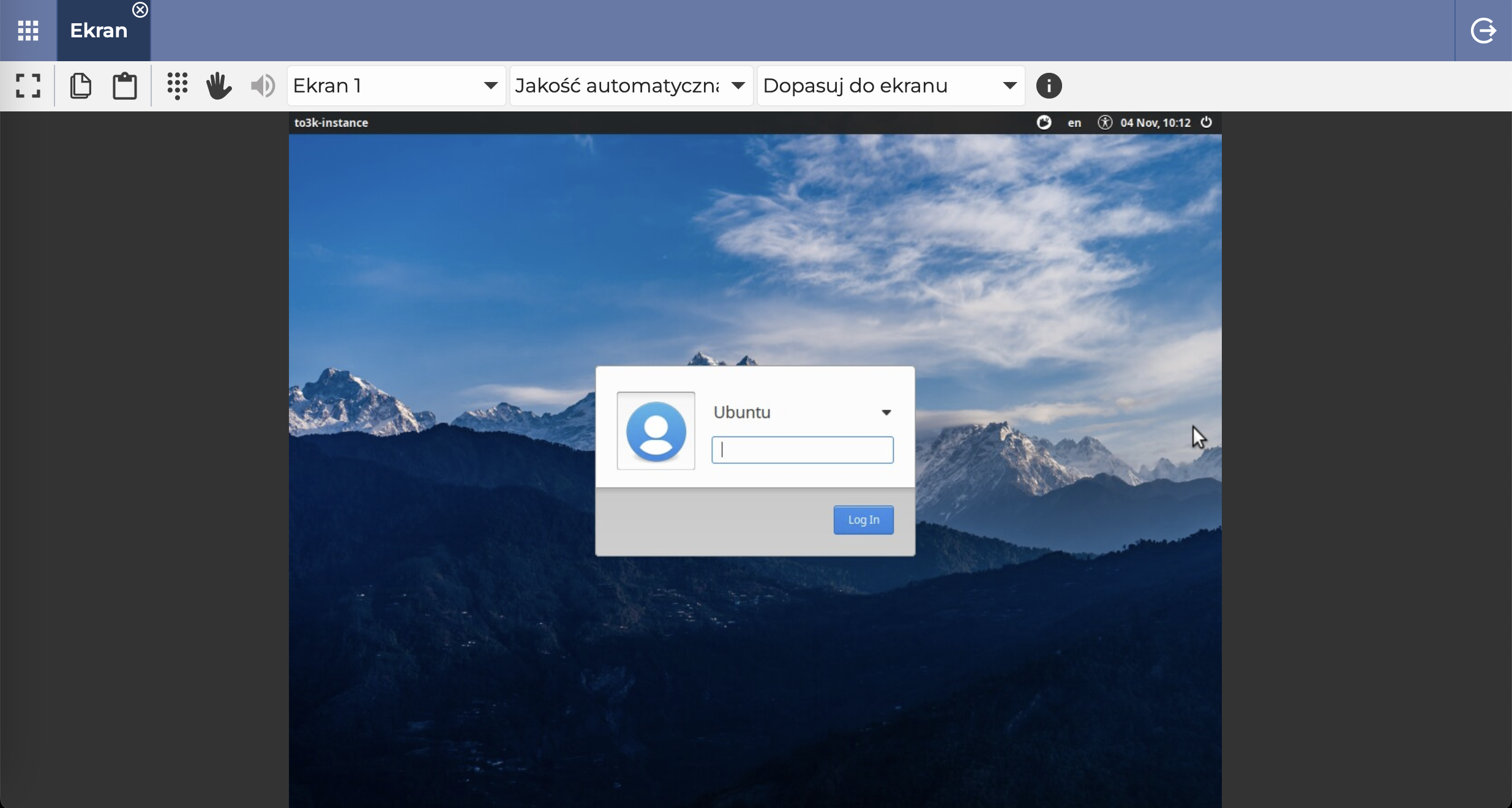Switch to the Ekran tab
This screenshot has height=808, width=1512.
99,31
